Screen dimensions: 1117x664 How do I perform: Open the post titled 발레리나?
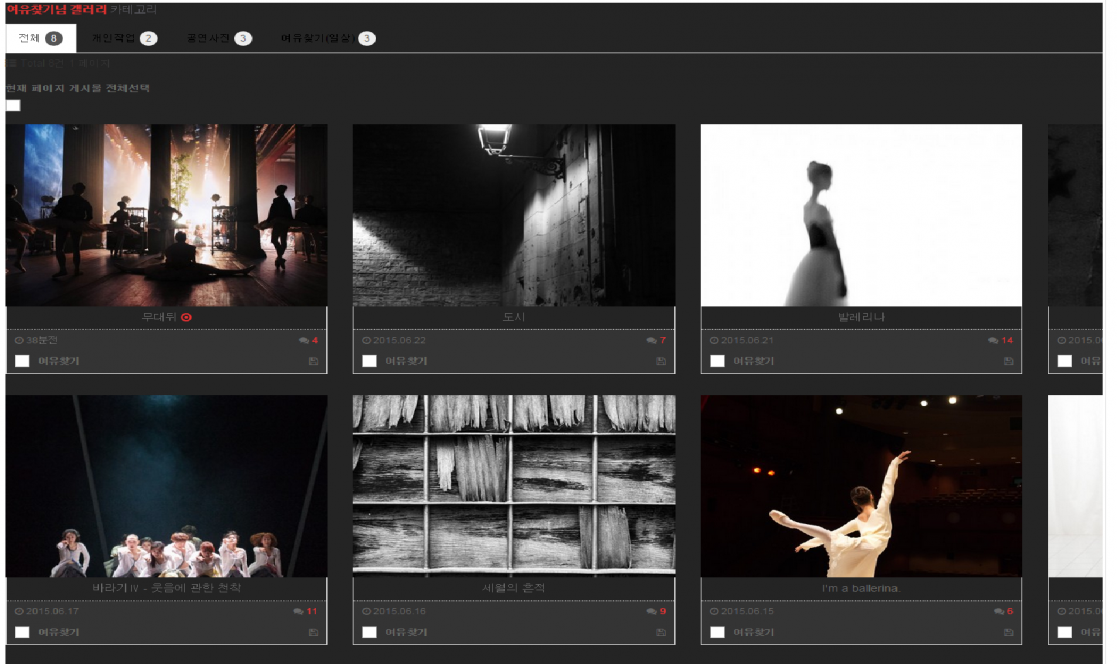pyautogui.click(x=861, y=317)
